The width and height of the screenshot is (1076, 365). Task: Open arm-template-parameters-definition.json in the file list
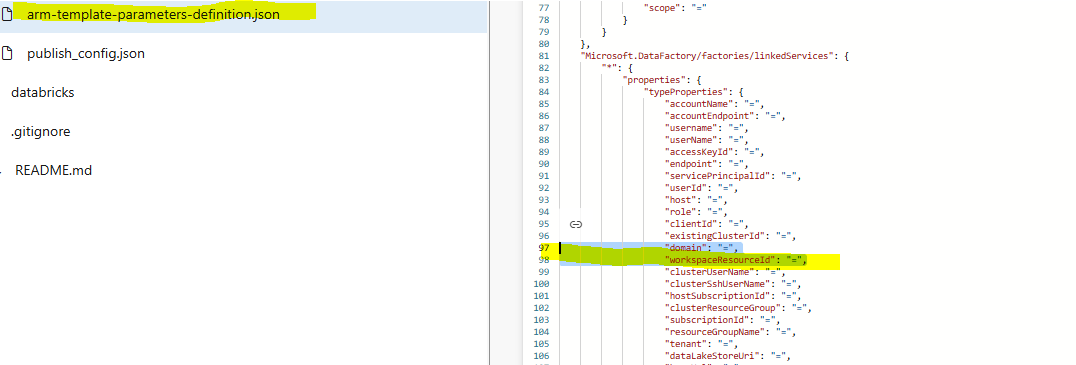click(x=153, y=14)
